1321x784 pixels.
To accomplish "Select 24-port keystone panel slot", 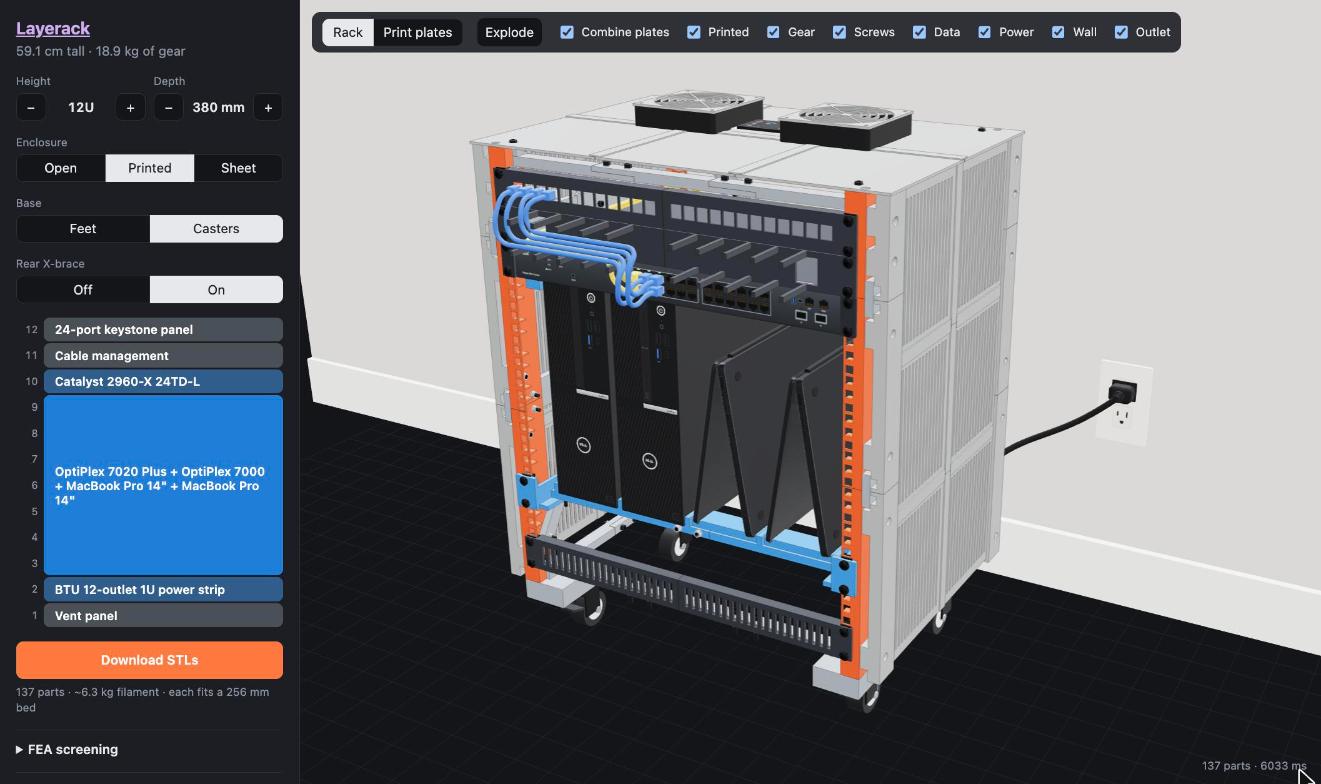I will tap(163, 330).
